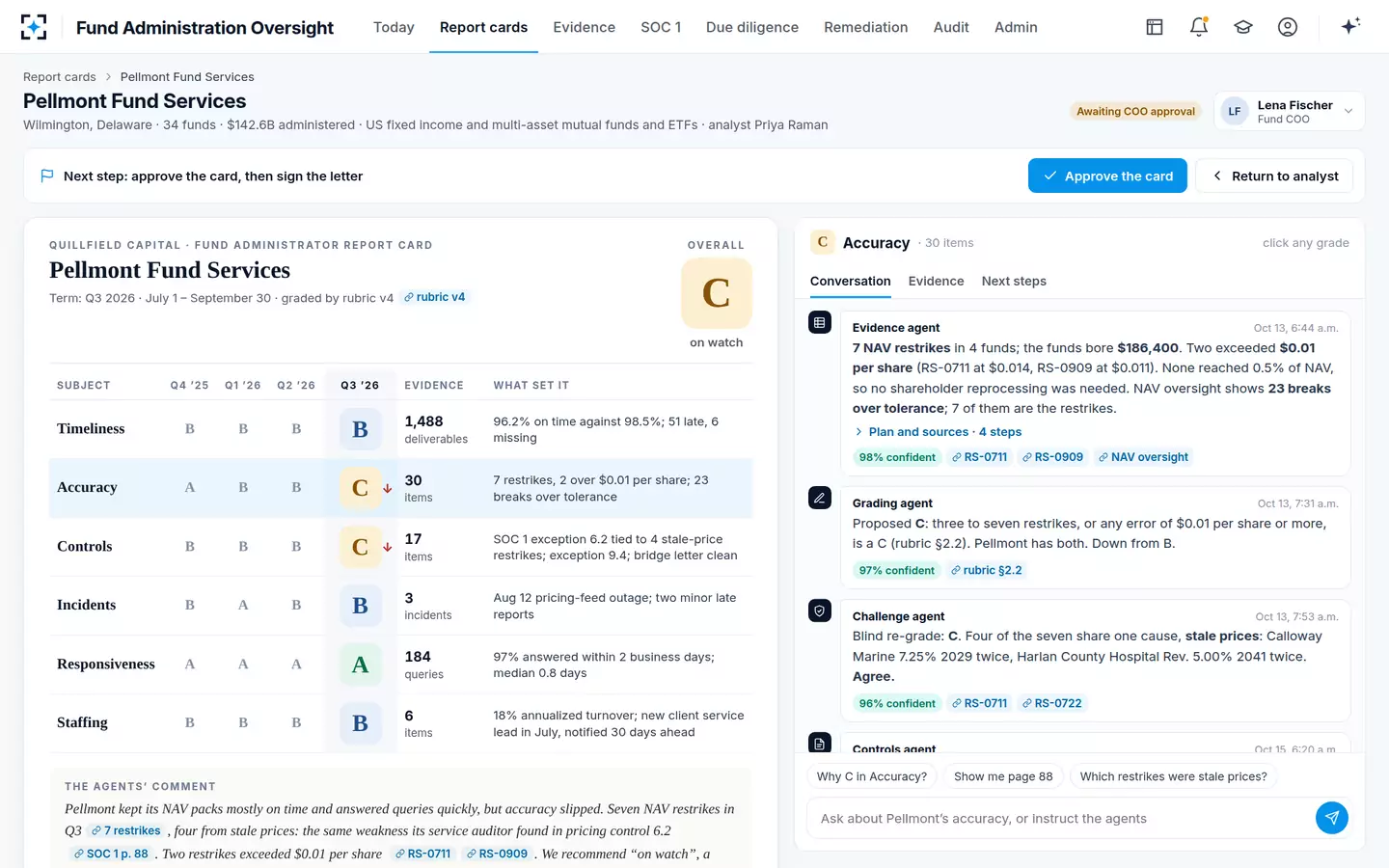
Task: Click the overall C grade tile
Action: pos(716,293)
